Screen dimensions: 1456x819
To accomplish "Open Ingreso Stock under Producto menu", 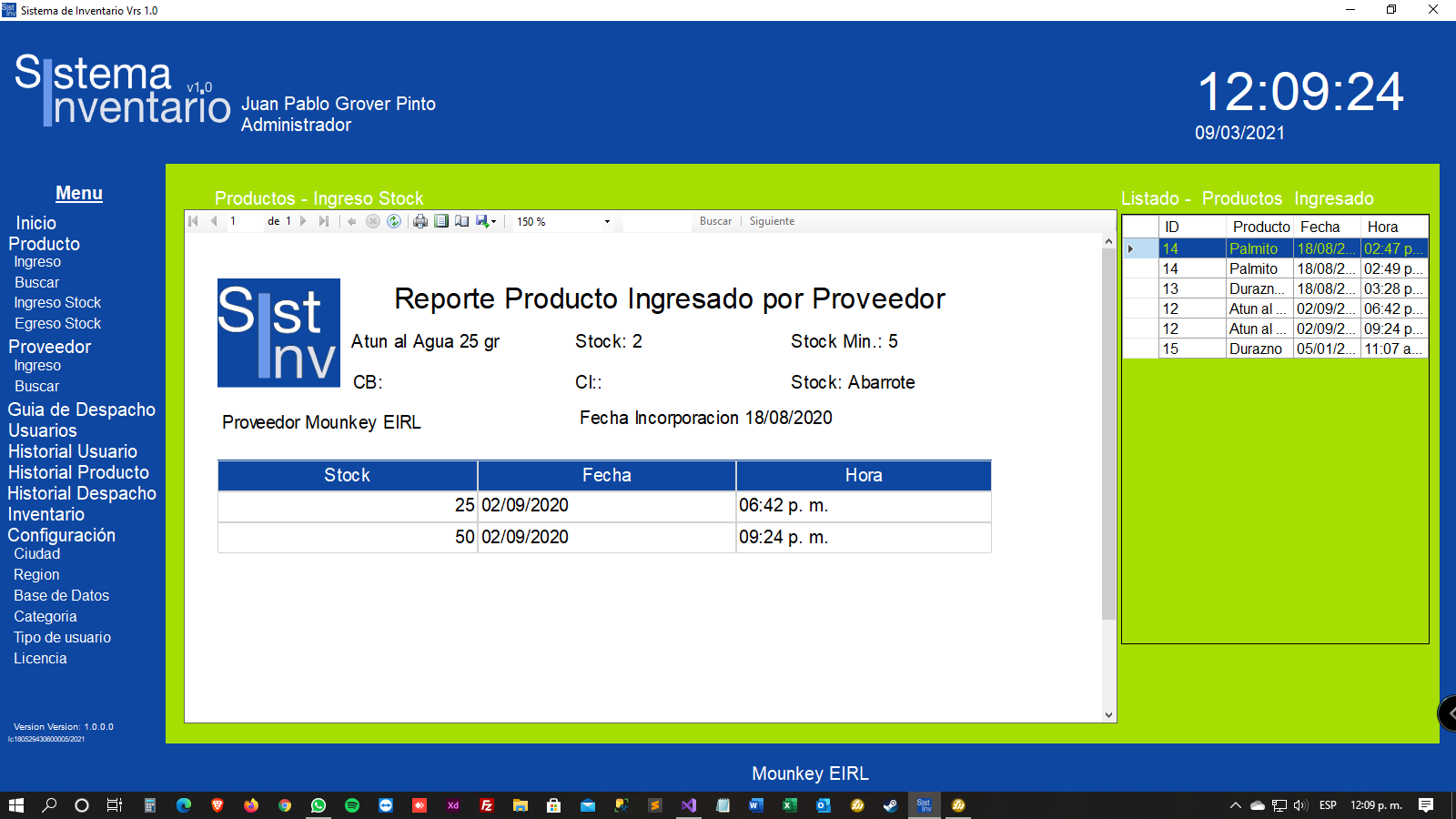I will pos(57,303).
